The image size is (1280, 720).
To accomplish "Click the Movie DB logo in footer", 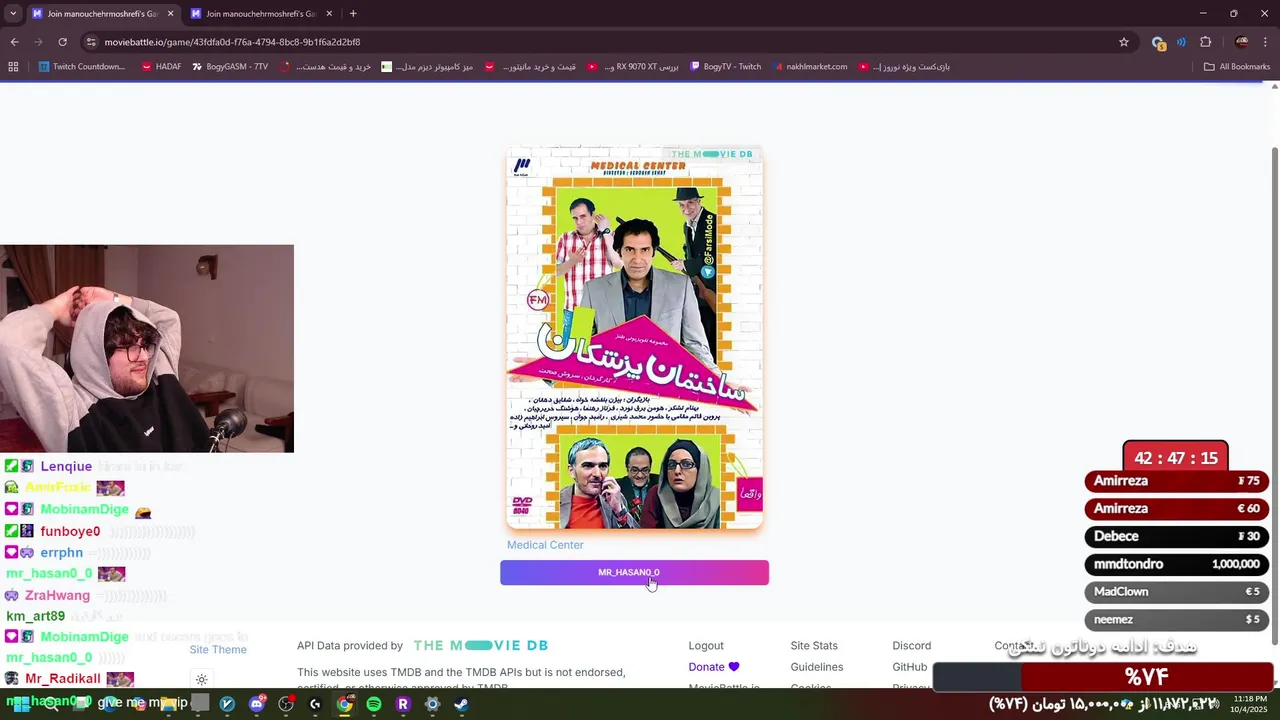I will coord(481,646).
